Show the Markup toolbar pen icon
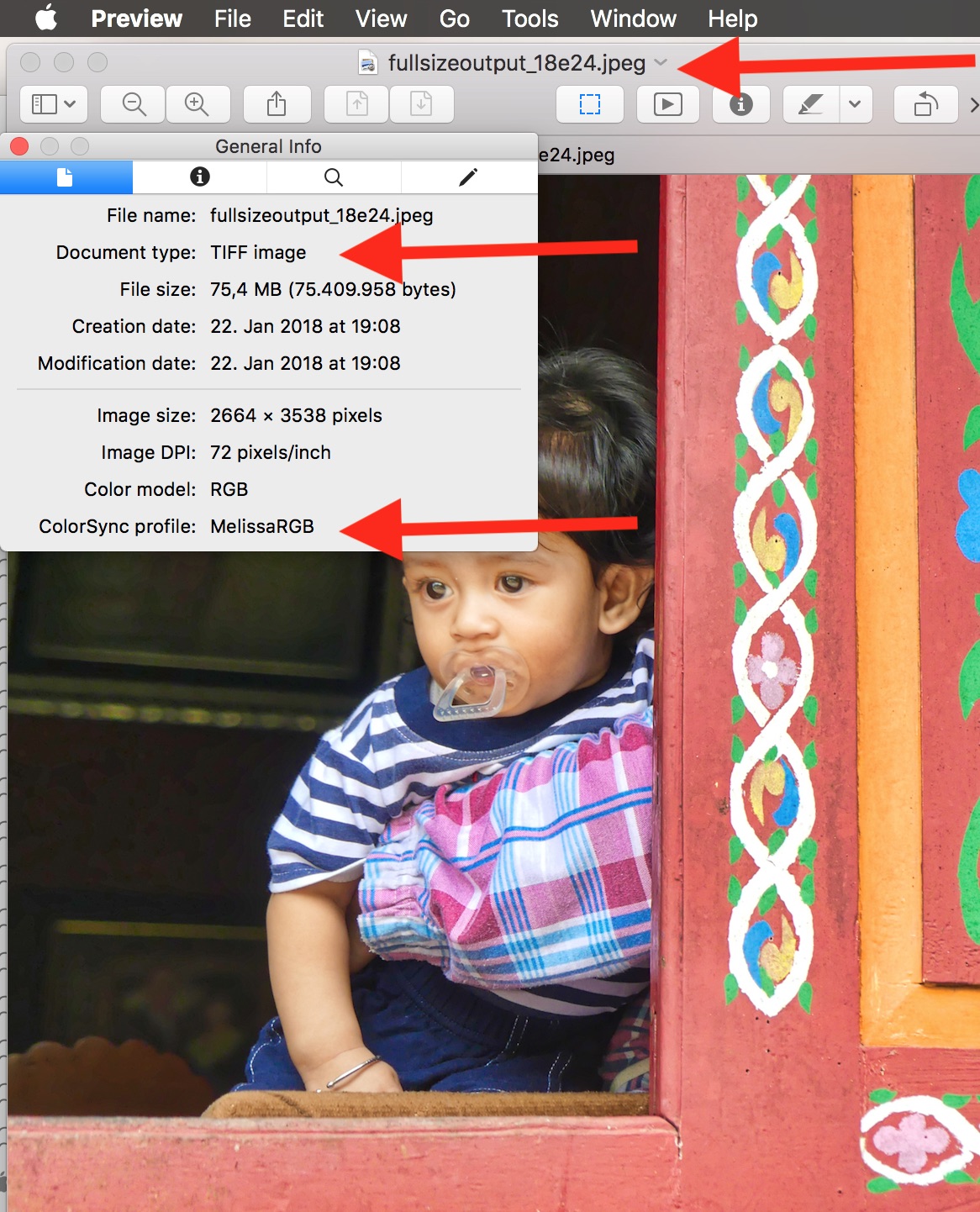The width and height of the screenshot is (980, 1212). pyautogui.click(x=810, y=104)
